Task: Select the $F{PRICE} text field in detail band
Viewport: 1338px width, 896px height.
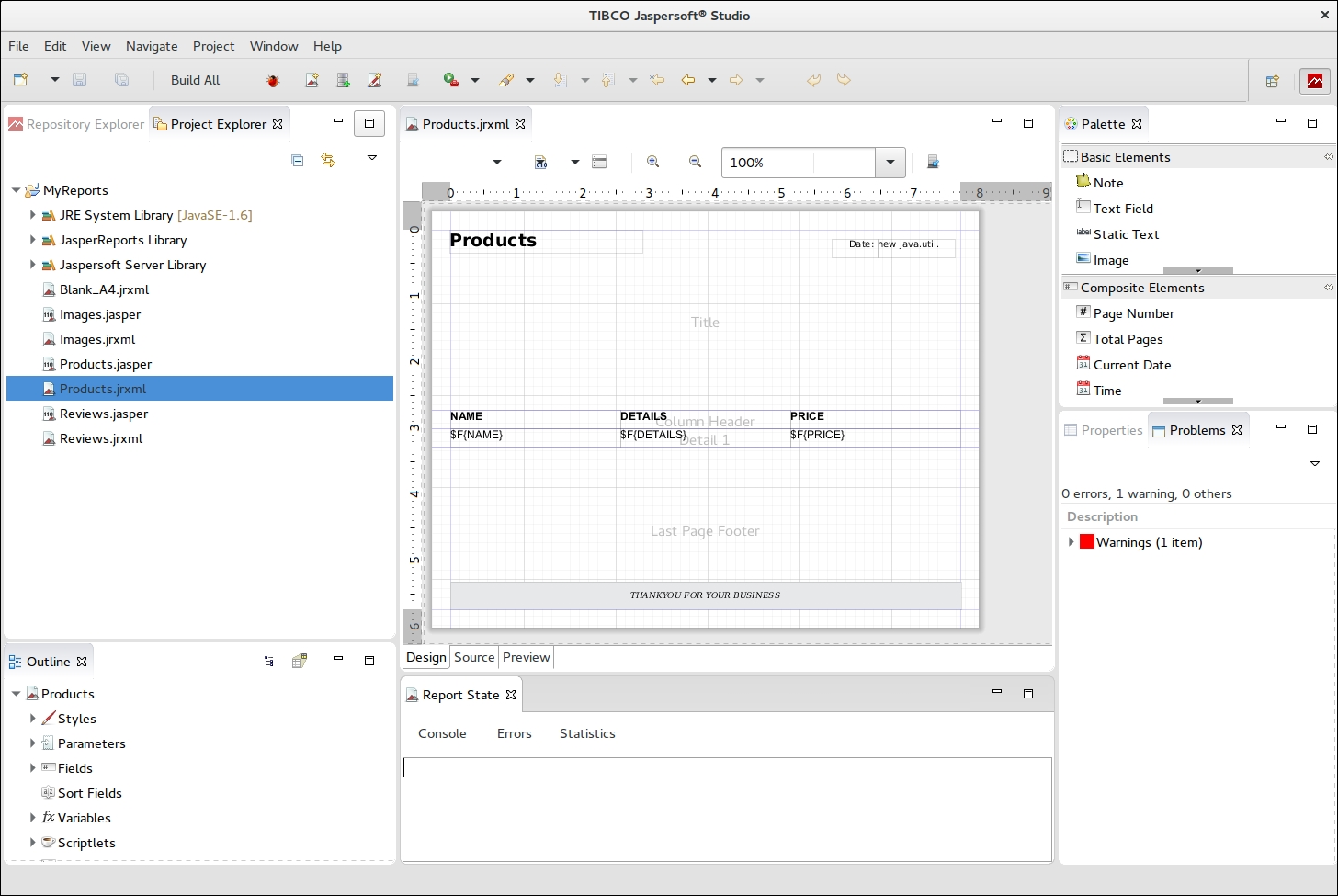Action: [x=875, y=437]
